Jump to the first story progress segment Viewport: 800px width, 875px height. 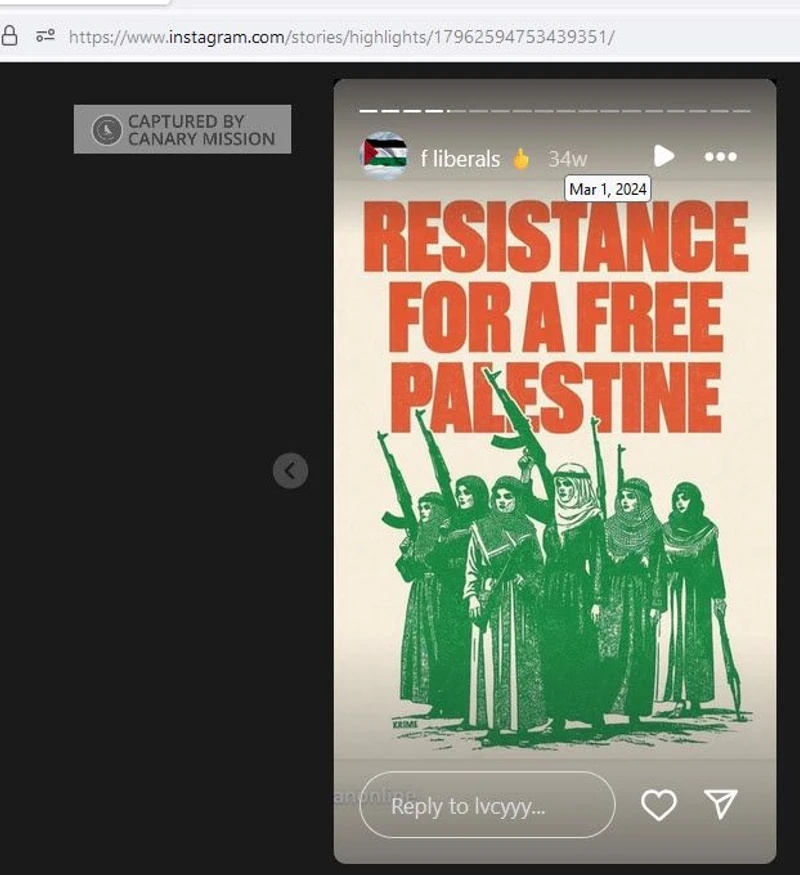tap(369, 111)
